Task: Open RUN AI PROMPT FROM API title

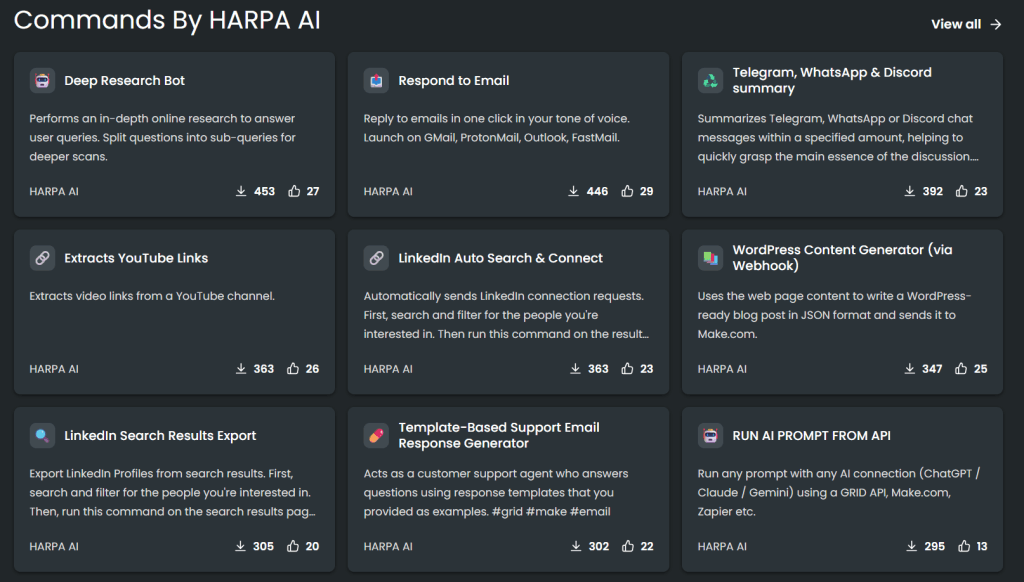Action: coord(811,436)
